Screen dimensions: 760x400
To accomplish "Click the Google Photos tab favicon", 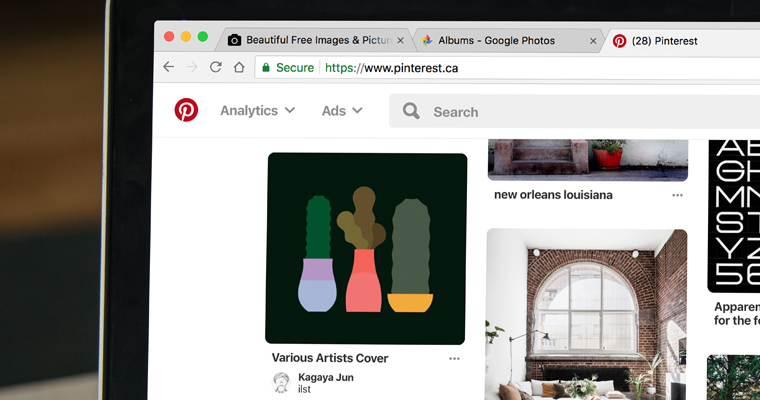I will [x=427, y=40].
